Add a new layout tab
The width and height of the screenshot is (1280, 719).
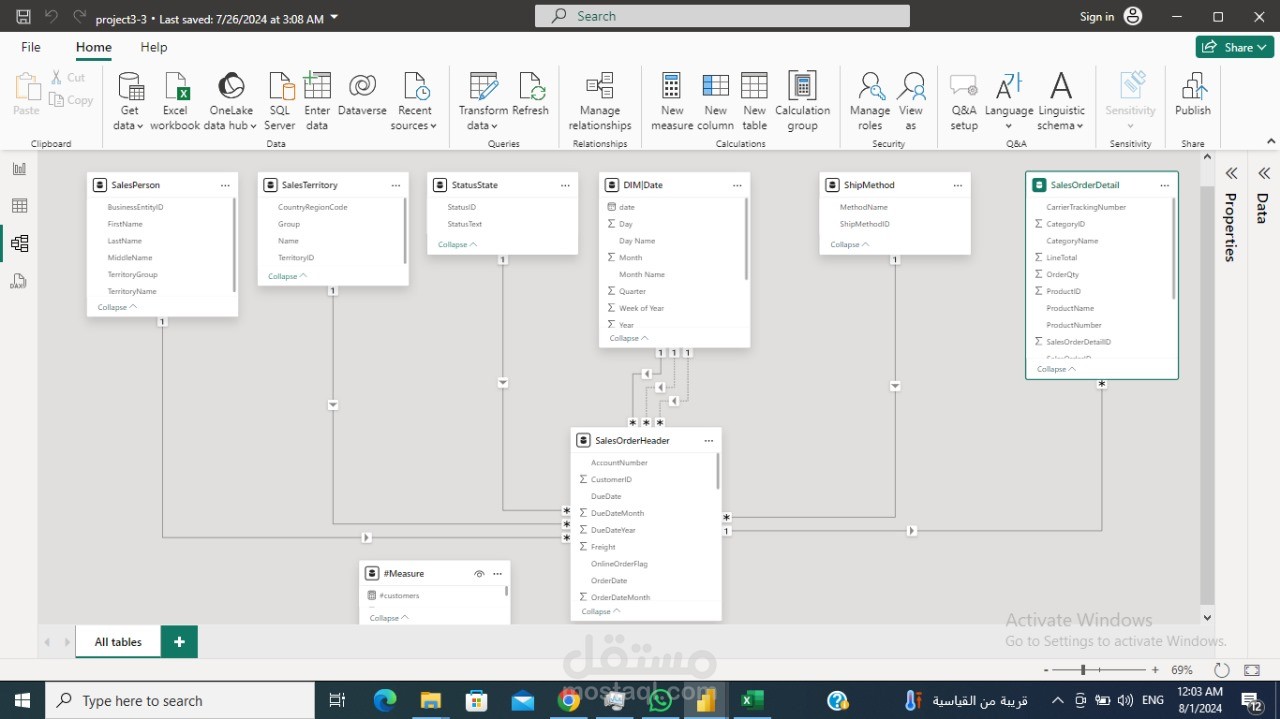[x=179, y=642]
